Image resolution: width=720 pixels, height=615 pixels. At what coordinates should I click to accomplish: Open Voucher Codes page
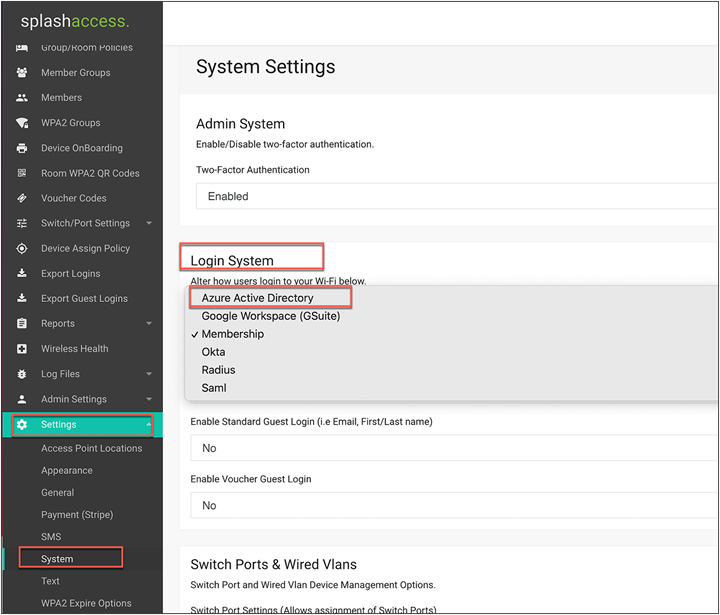[x=73, y=198]
